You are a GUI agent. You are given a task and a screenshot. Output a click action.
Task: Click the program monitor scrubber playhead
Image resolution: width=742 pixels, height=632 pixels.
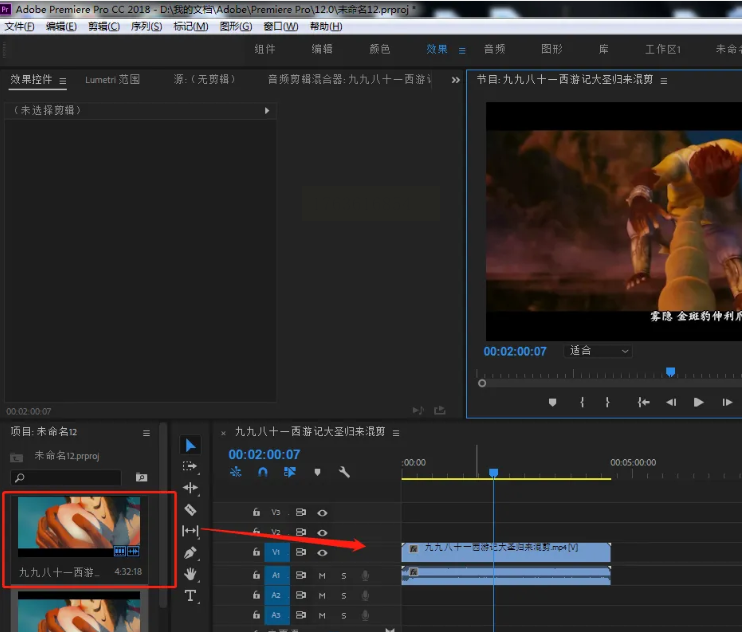pyautogui.click(x=670, y=372)
